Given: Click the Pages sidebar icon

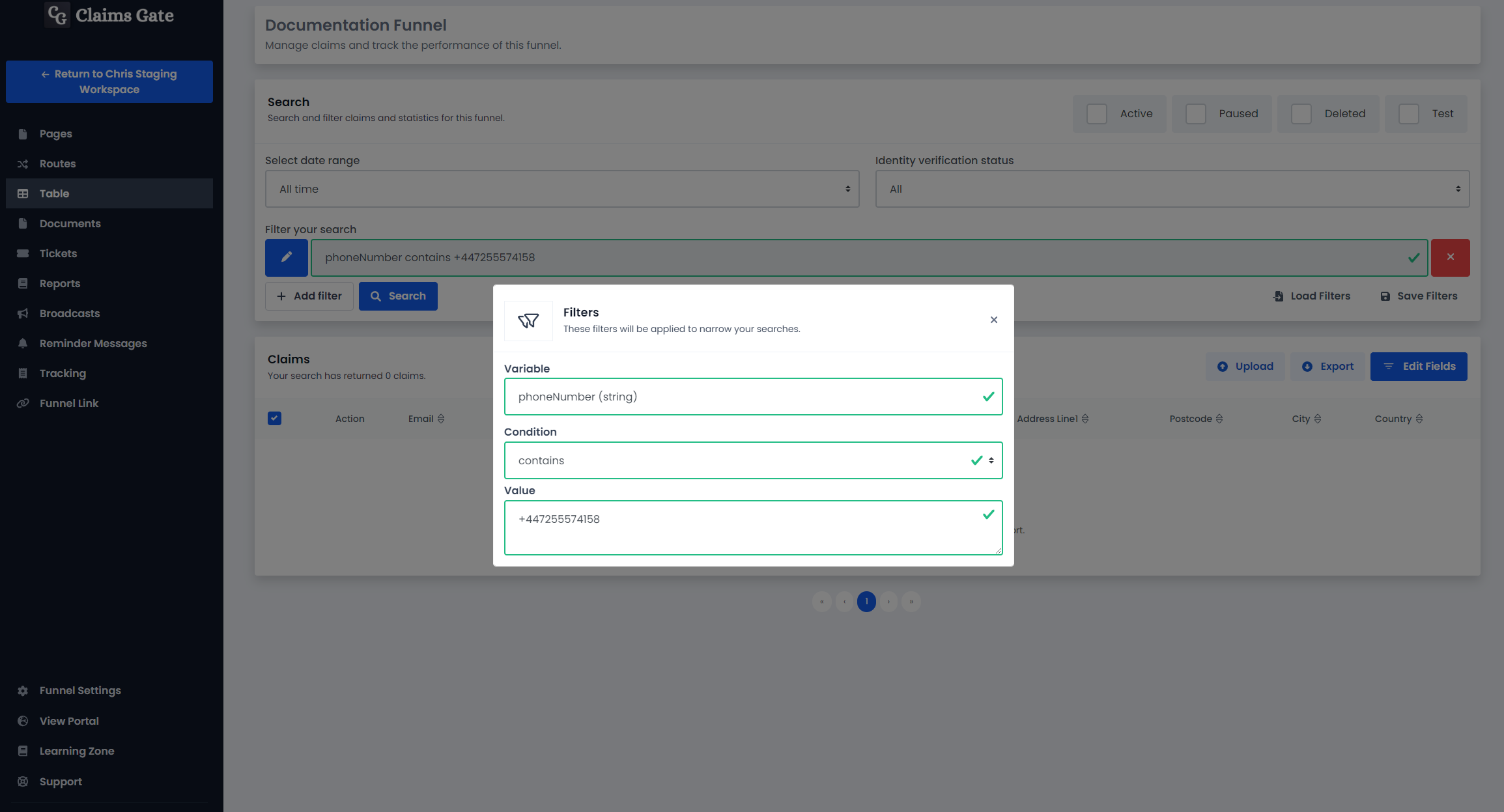Looking at the screenshot, I should click(x=23, y=133).
